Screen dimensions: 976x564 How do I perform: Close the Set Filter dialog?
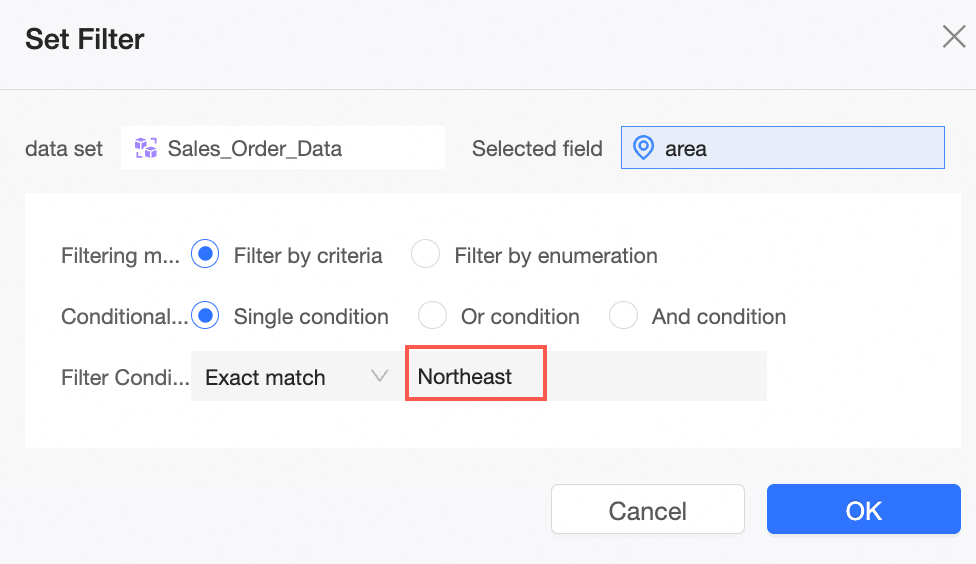pyautogui.click(x=953, y=38)
